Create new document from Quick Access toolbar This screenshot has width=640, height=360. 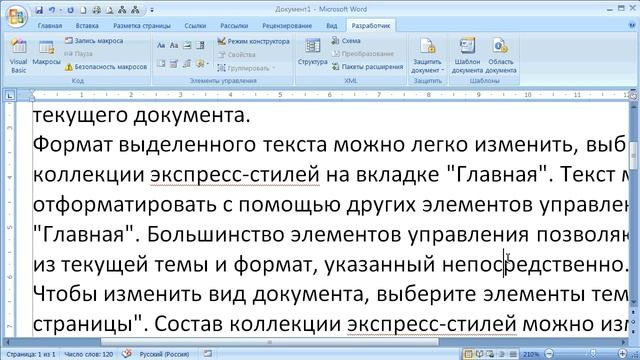point(83,10)
